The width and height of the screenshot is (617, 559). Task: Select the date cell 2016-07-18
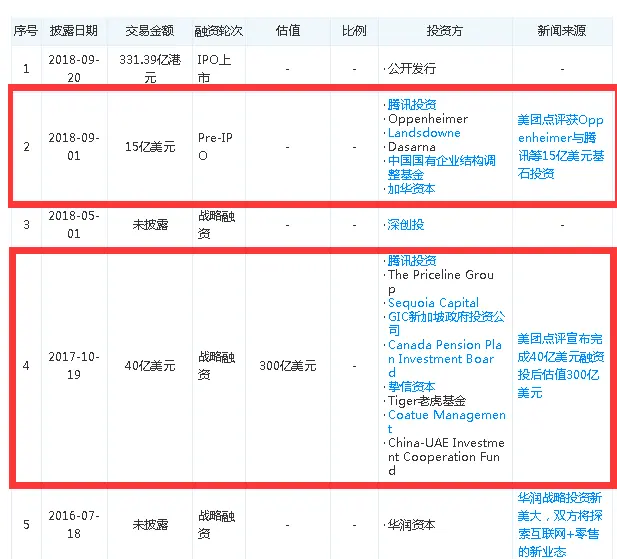click(74, 524)
